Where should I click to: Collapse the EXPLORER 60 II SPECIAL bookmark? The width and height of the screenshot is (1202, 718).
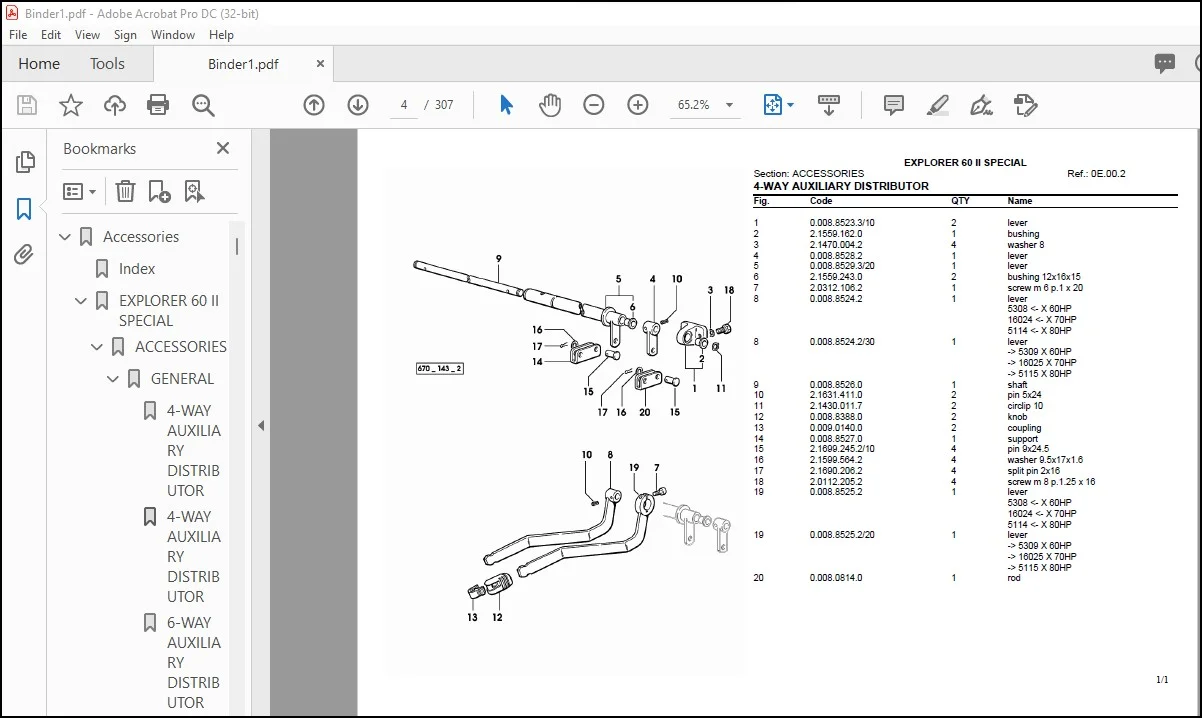point(82,301)
